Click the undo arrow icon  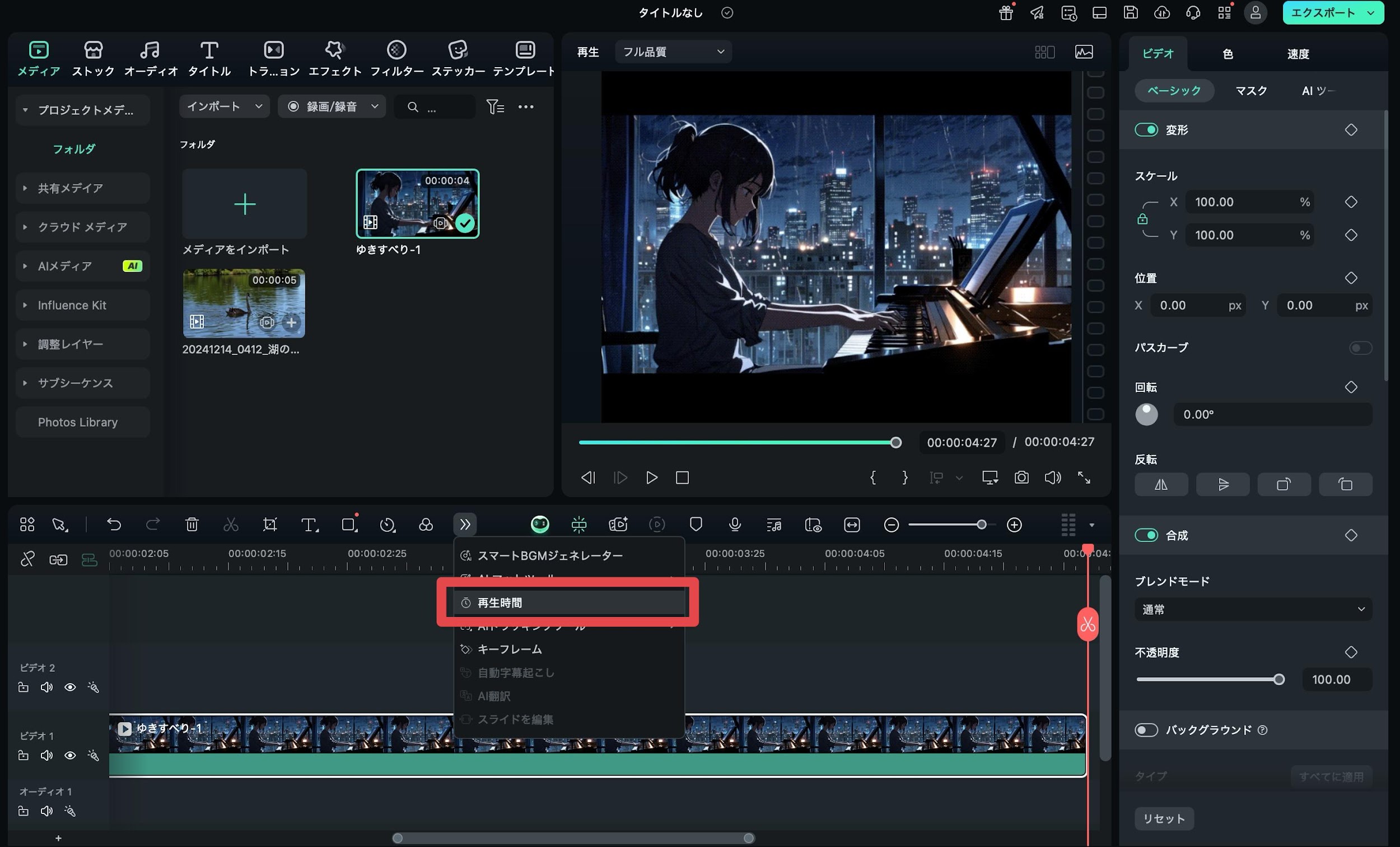click(114, 525)
